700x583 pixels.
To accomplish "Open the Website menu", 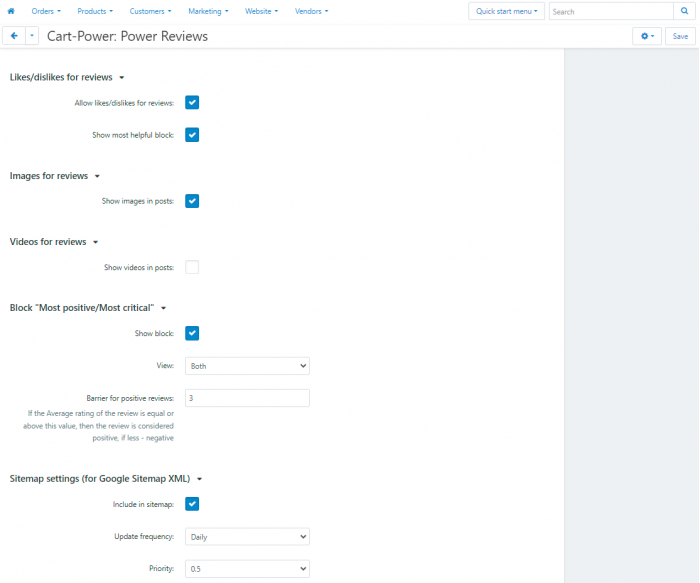I will coord(261,11).
